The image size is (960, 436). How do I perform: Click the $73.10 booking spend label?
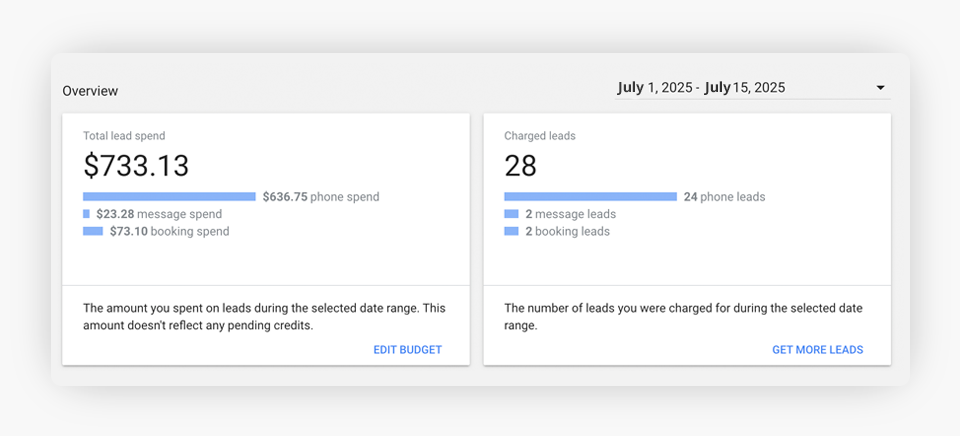point(169,231)
